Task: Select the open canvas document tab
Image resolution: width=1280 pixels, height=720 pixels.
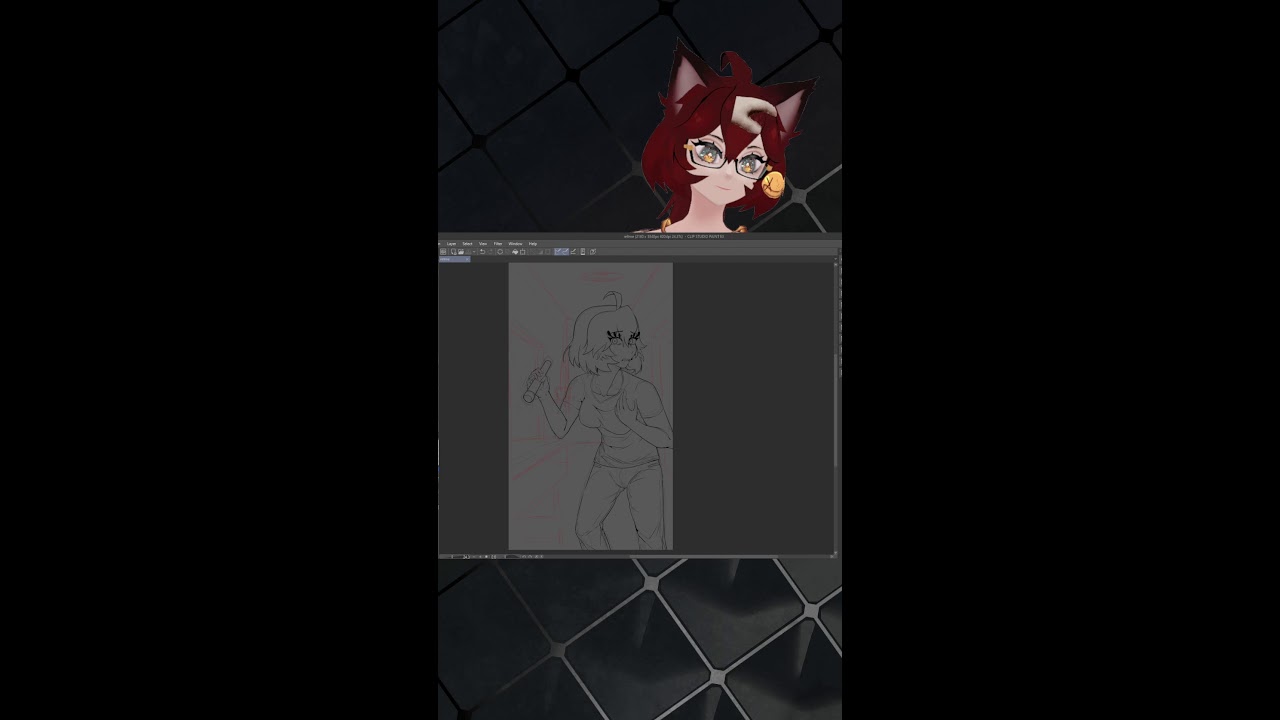Action: point(453,259)
